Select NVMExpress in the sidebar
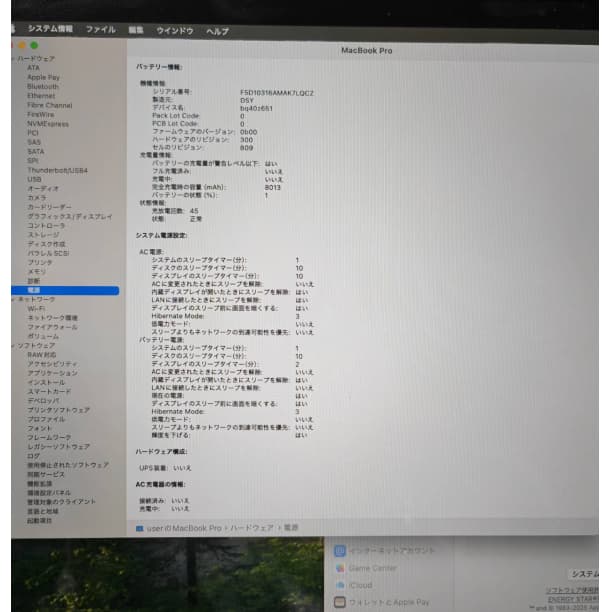This screenshot has height=612, width=612. tap(48, 124)
